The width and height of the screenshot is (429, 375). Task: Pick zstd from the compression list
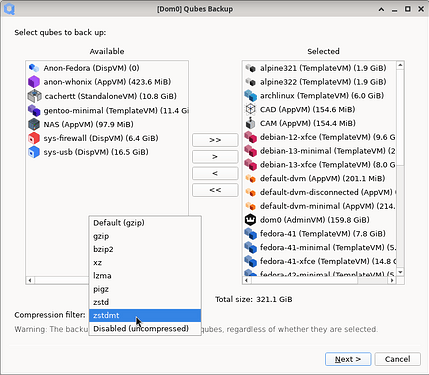pyautogui.click(x=145, y=302)
